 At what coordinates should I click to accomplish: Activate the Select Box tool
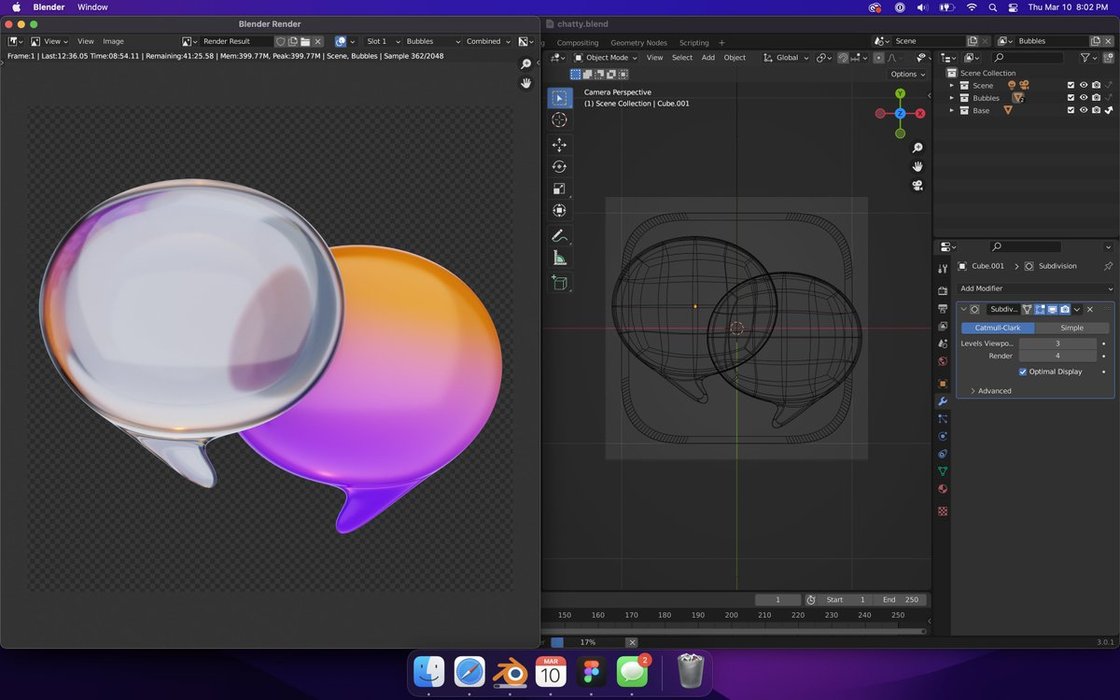[x=559, y=98]
